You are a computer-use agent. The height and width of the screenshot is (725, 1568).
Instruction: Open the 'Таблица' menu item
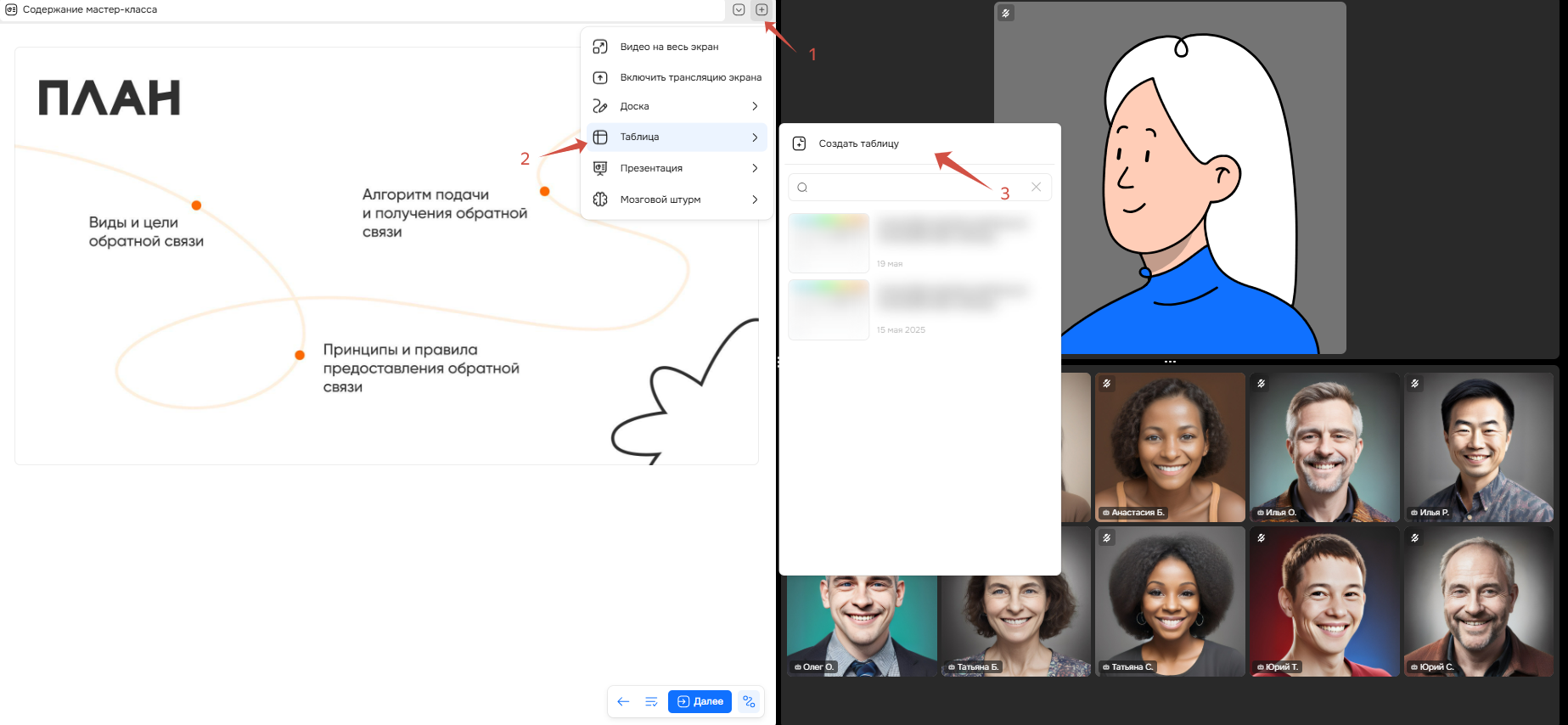pyautogui.click(x=677, y=137)
